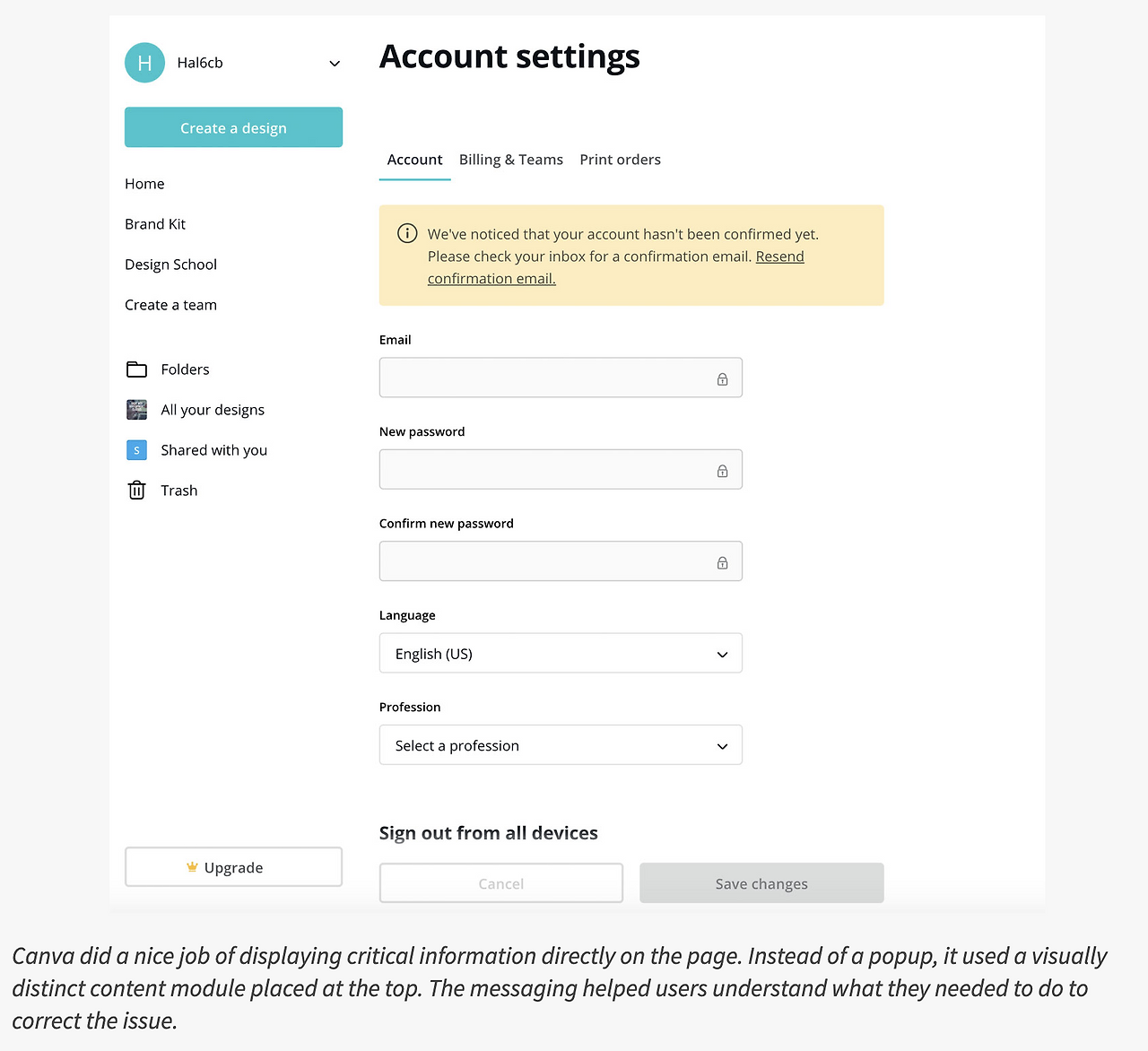Click the info icon in confirmation notice
The image size is (1148, 1051).
pos(407,233)
